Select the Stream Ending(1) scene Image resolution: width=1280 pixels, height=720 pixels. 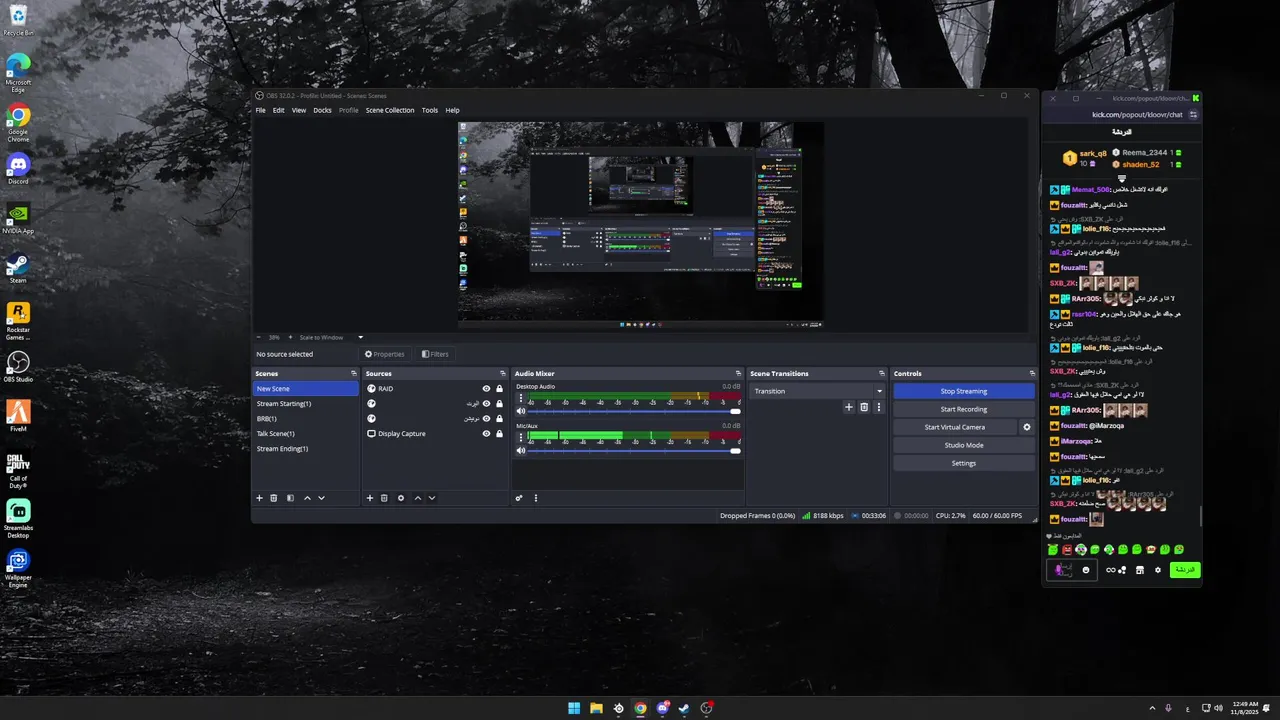pos(305,449)
